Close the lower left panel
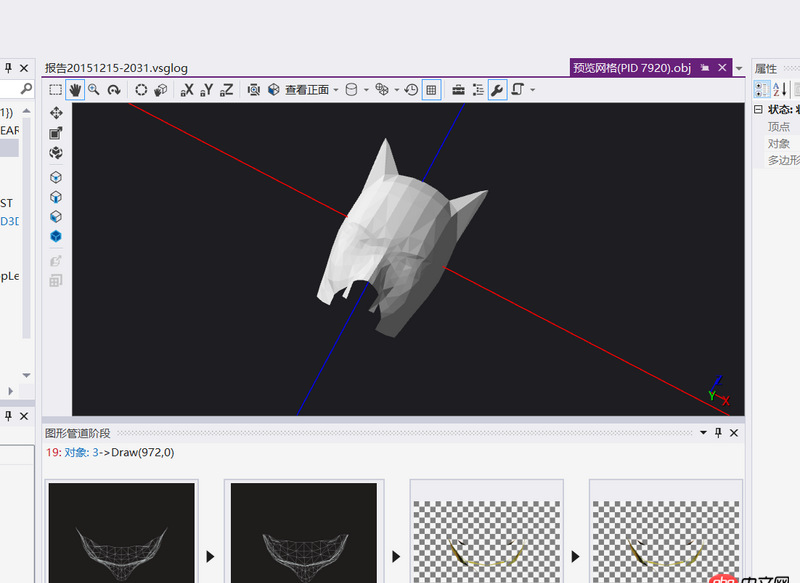Image resolution: width=800 pixels, height=583 pixels. click(24, 416)
